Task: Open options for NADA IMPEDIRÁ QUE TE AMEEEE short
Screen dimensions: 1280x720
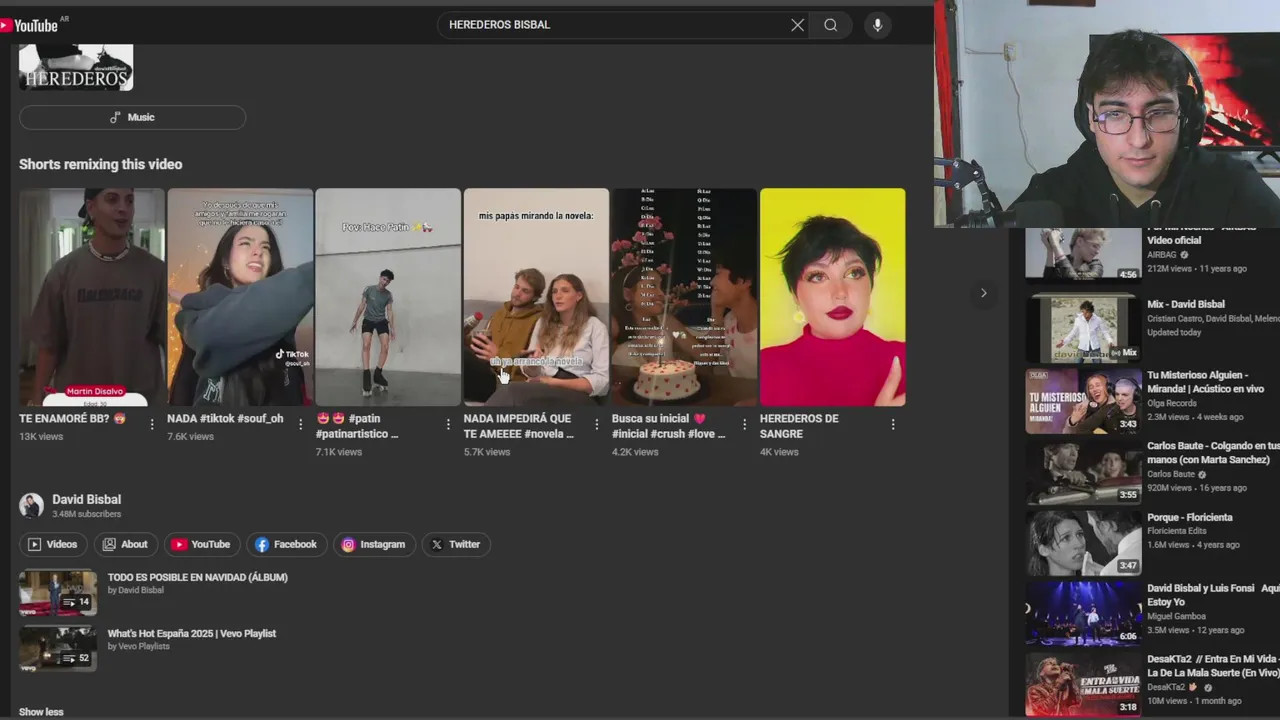Action: [x=596, y=425]
